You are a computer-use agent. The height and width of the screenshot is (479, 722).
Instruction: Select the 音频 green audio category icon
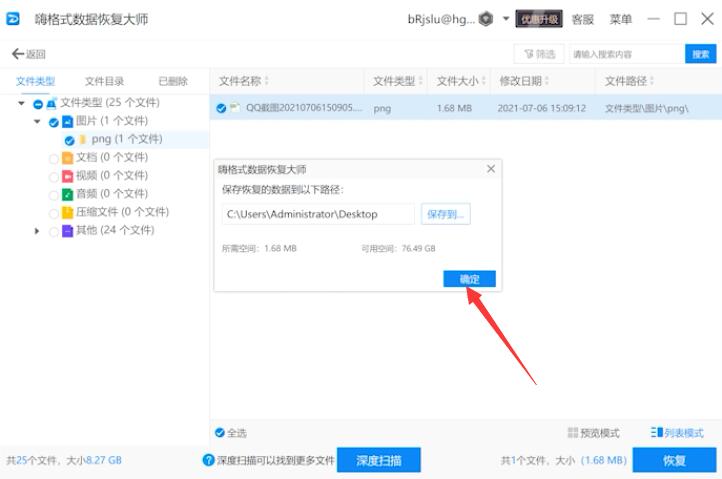pyautogui.click(x=67, y=194)
